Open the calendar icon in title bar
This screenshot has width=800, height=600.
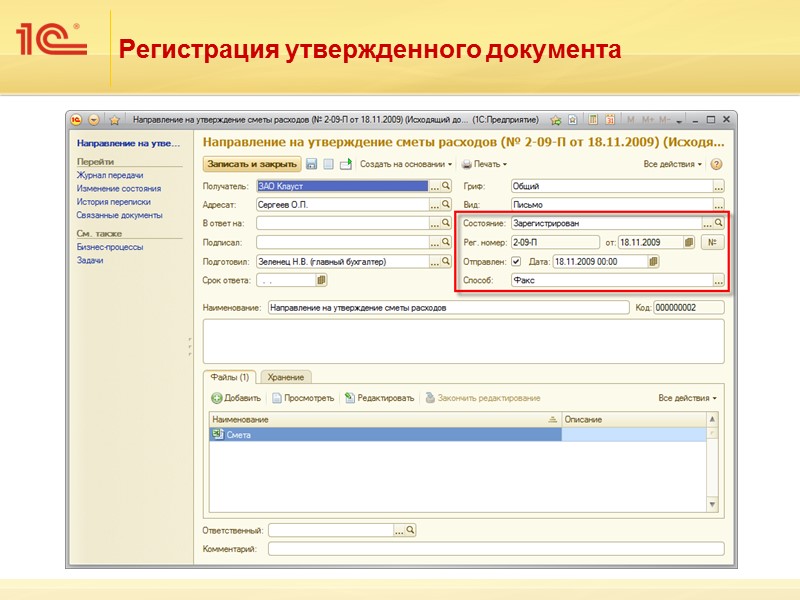point(610,120)
